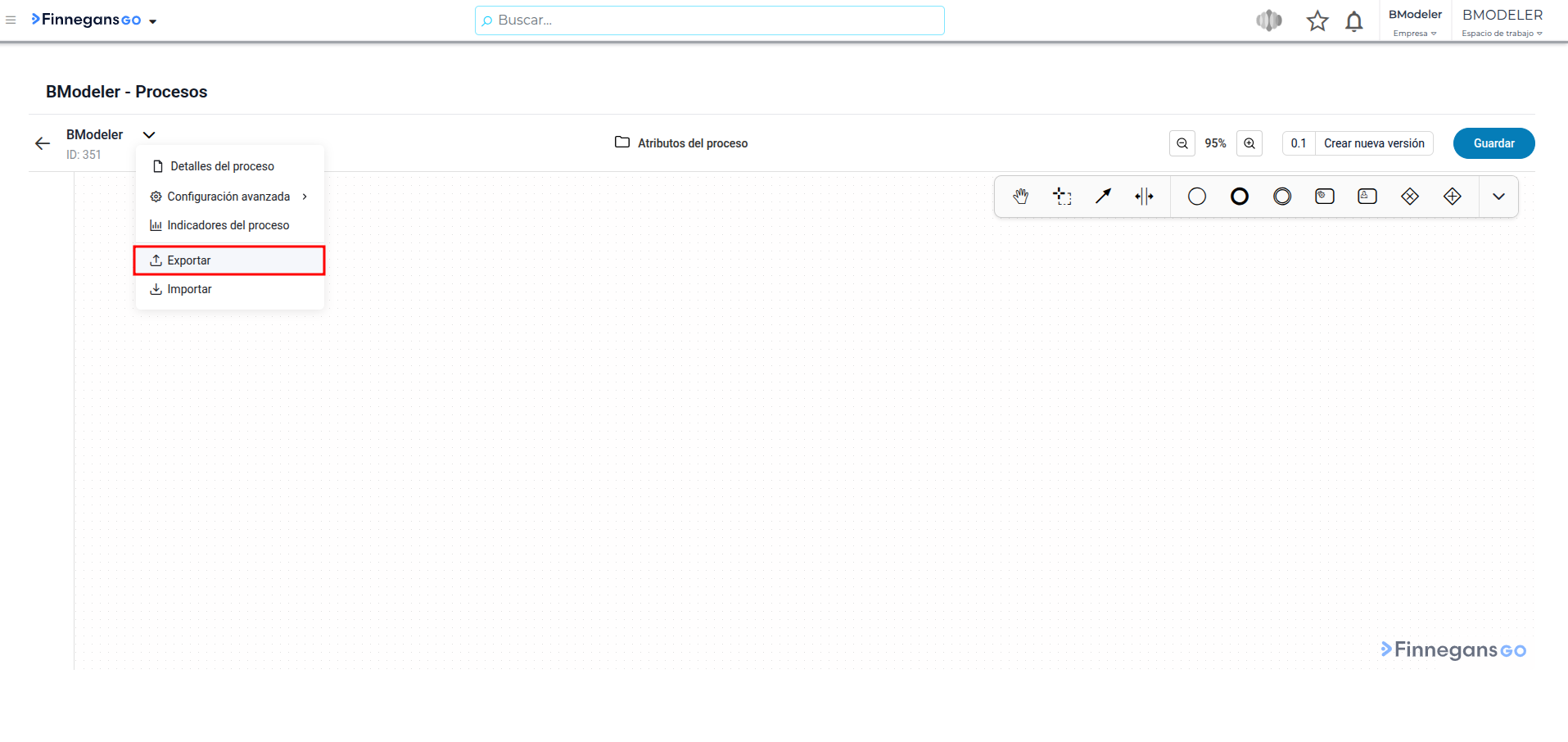Screen dimensions: 1568x742
Task: Add an end event bold circle
Action: pyautogui.click(x=1240, y=197)
